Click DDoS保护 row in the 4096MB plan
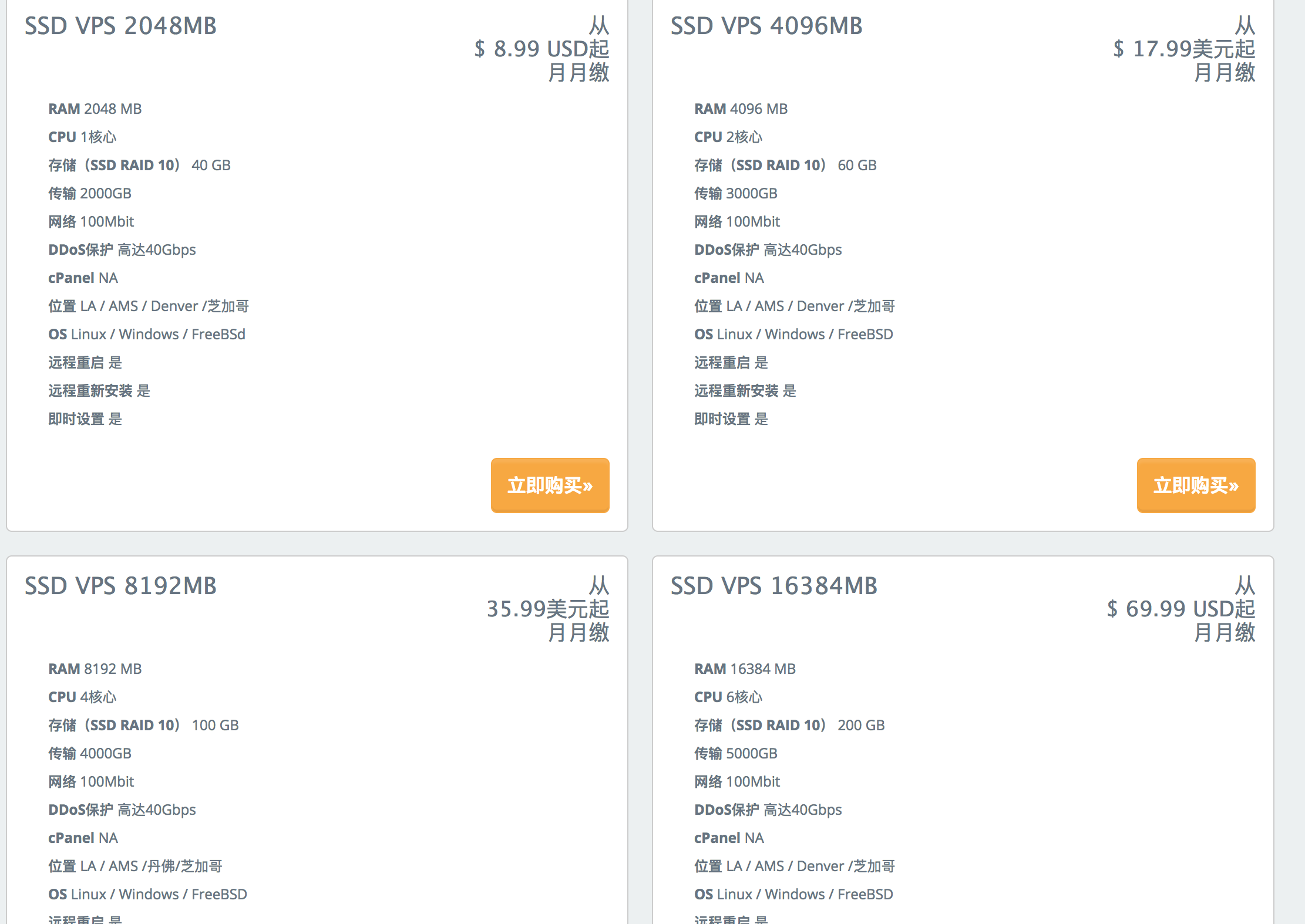 (768, 249)
